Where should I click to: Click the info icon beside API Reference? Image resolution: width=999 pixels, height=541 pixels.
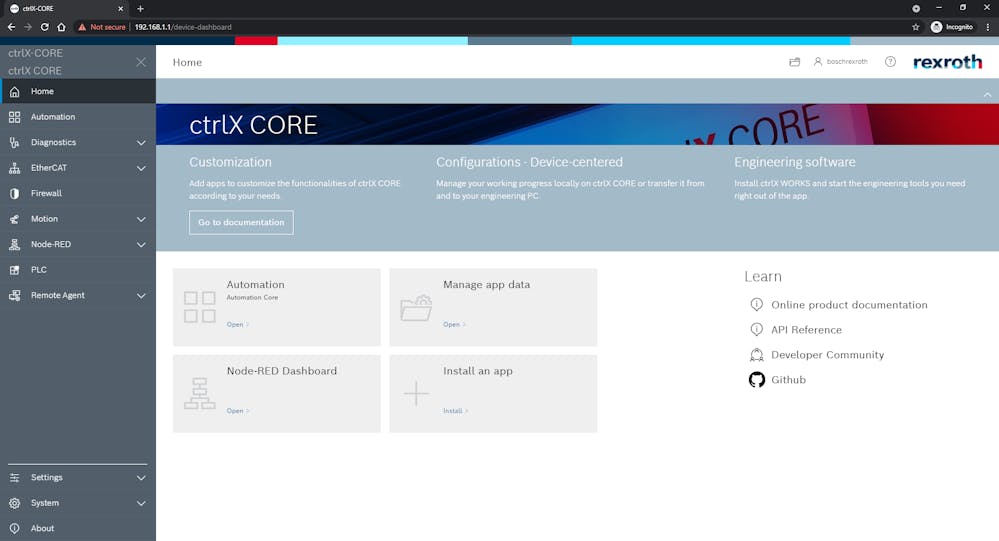(x=756, y=329)
